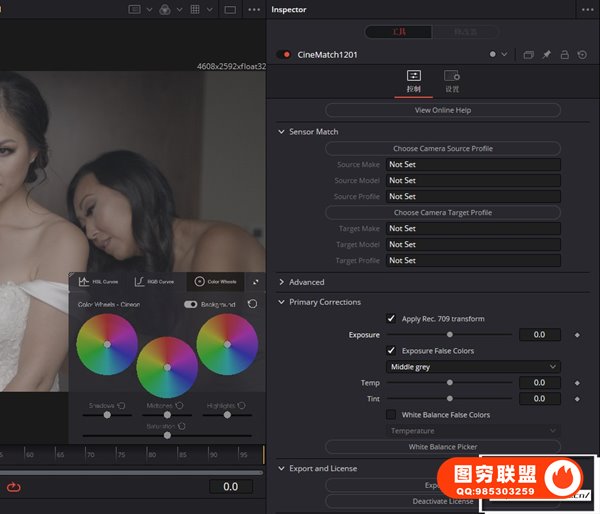The image size is (600, 514).
Task: Click the Exposure slider handle
Action: click(x=450, y=335)
